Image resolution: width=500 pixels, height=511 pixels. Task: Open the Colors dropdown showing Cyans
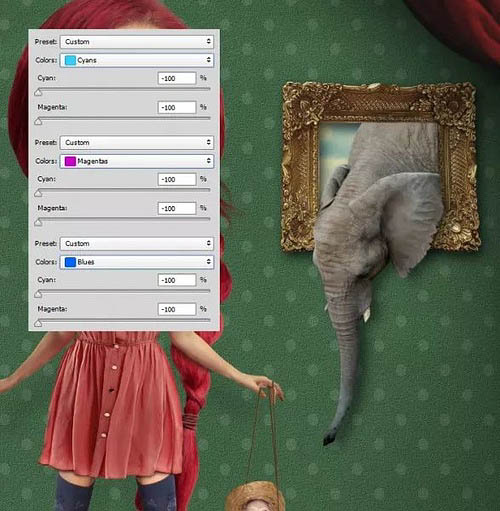[137, 60]
